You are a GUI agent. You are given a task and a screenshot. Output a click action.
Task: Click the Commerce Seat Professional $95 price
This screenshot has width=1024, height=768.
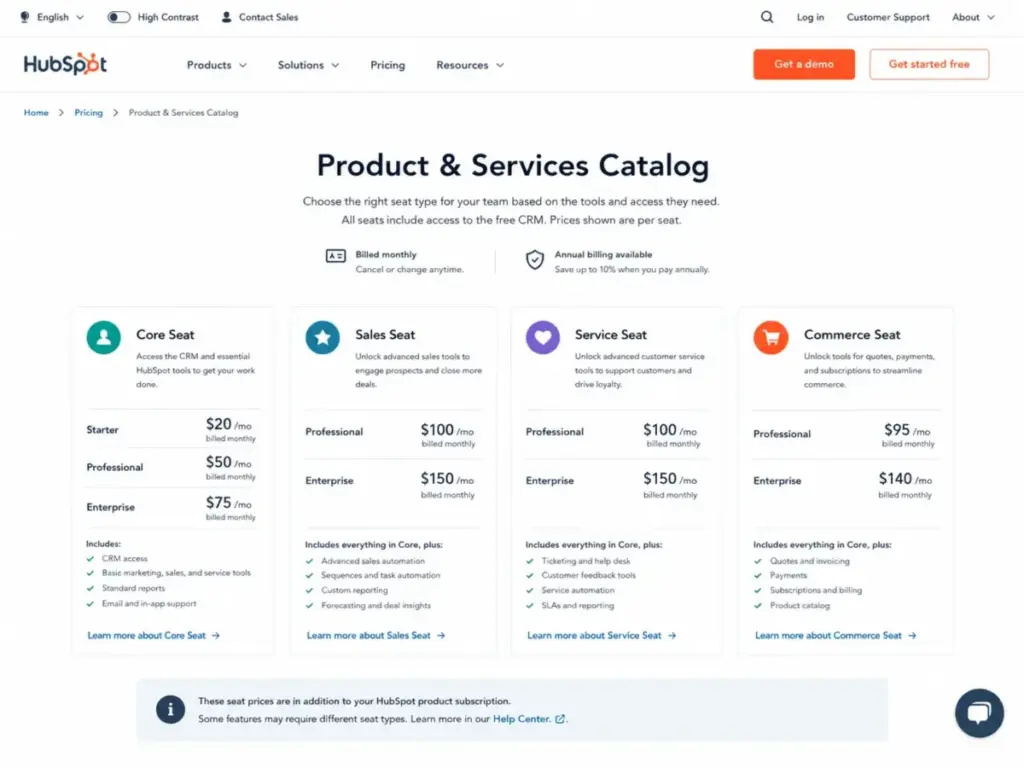(x=907, y=430)
